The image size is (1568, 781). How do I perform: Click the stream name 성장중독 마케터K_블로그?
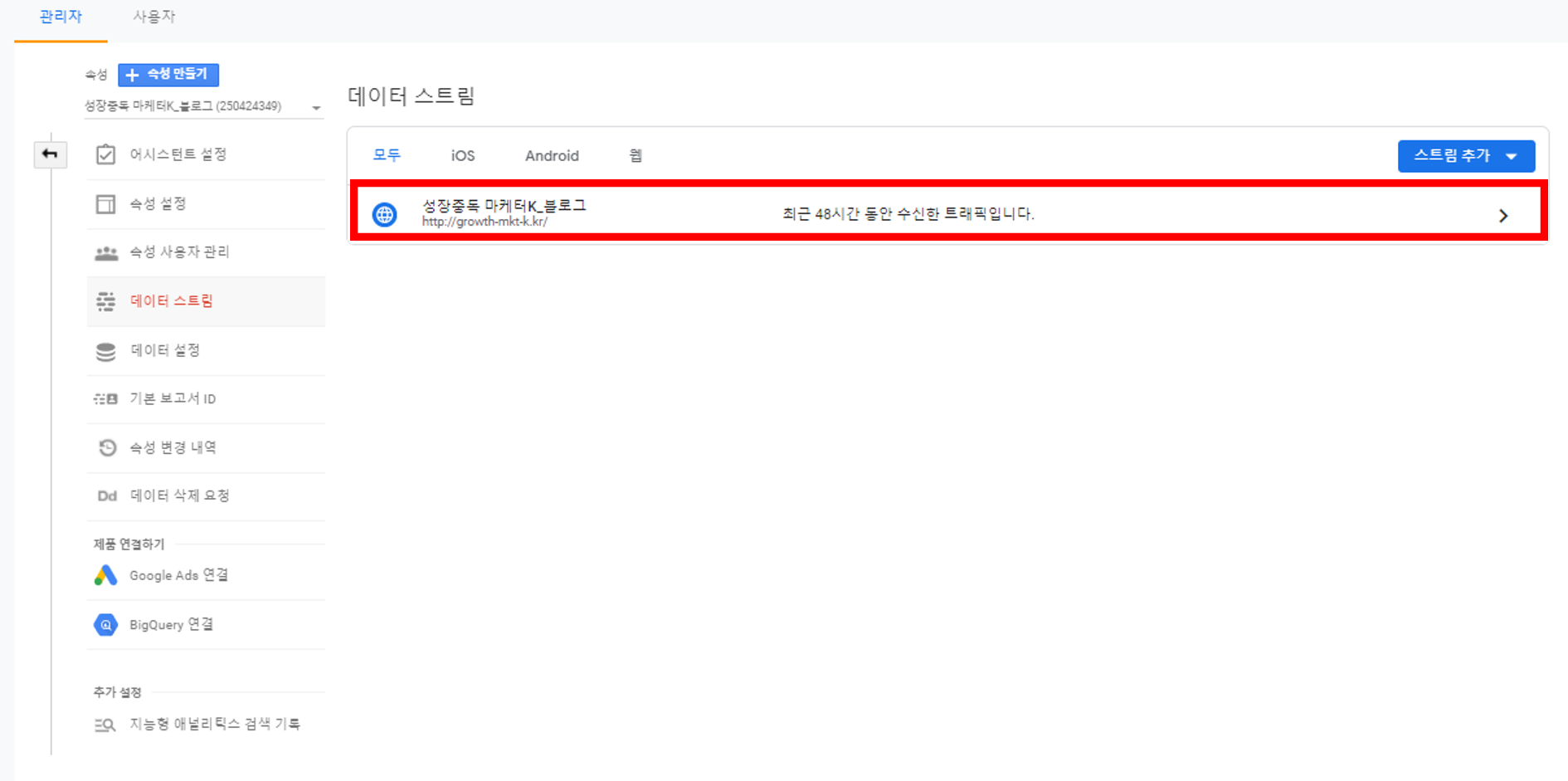tap(504, 206)
